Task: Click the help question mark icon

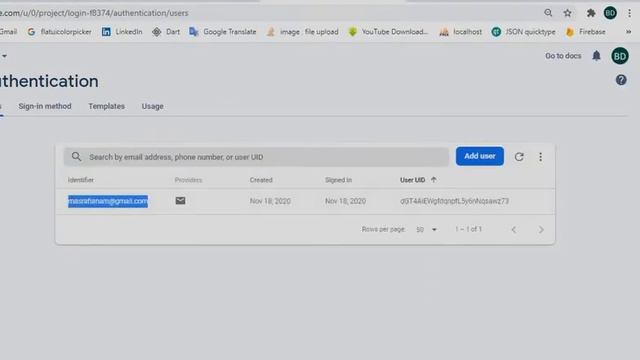Action: tap(621, 80)
